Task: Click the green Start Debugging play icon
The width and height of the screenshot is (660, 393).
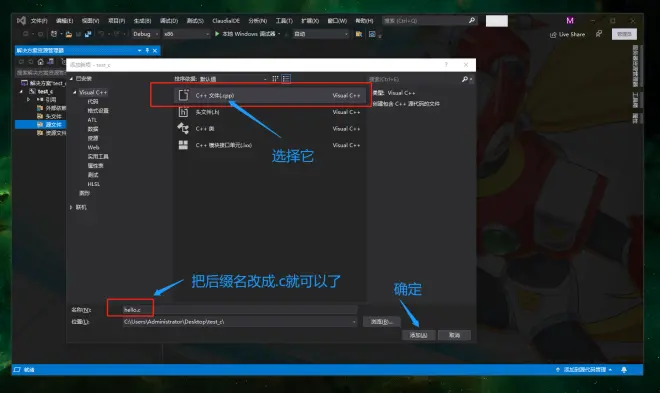Action: click(x=217, y=34)
